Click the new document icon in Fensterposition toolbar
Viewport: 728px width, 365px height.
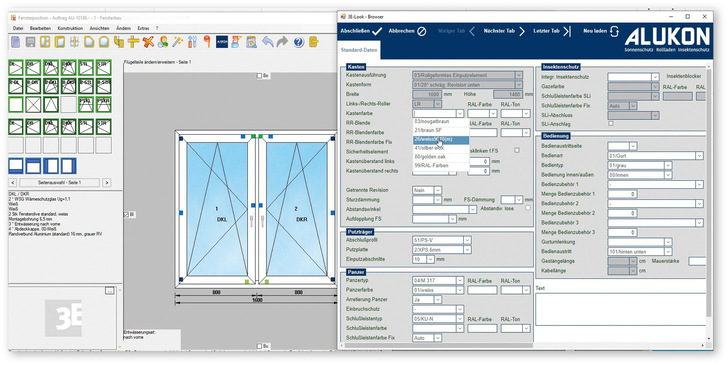15,42
